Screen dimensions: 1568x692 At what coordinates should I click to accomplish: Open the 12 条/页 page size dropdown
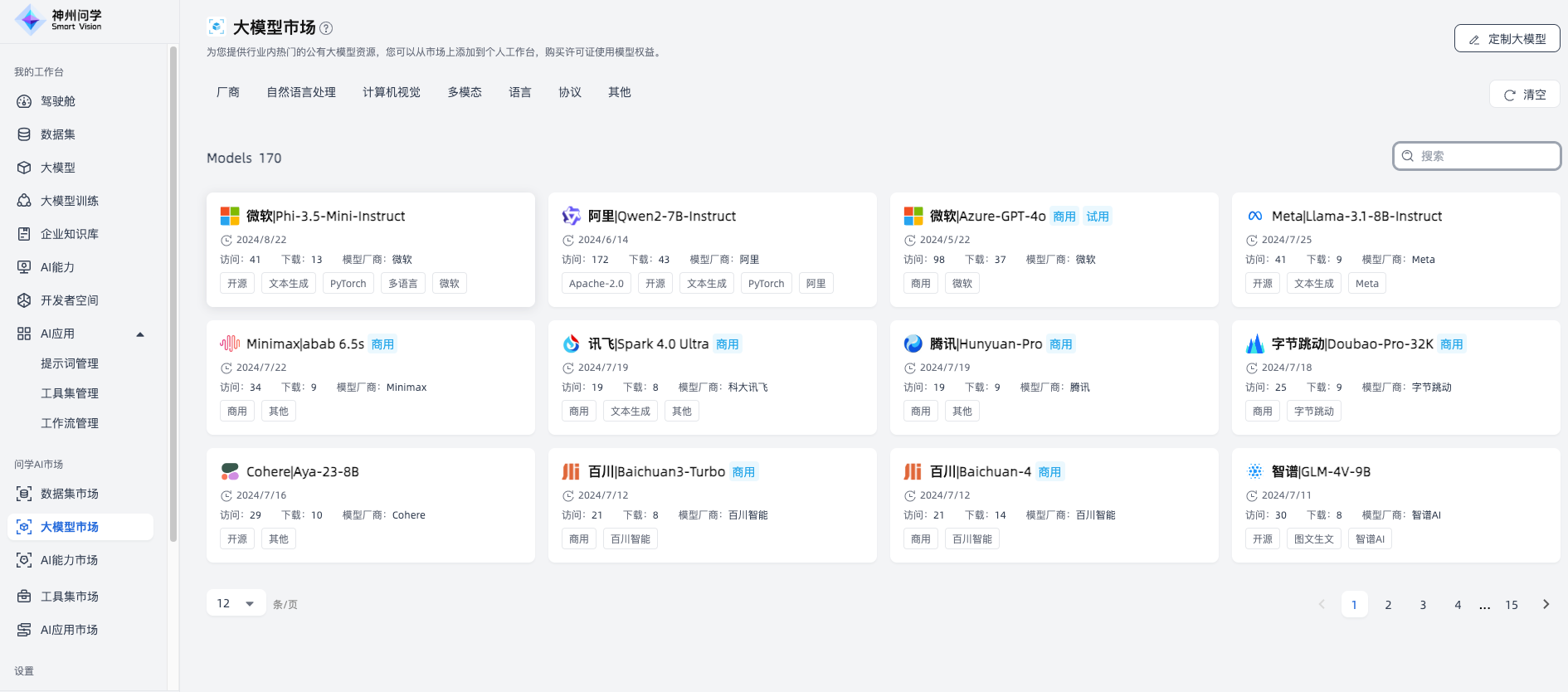click(236, 603)
